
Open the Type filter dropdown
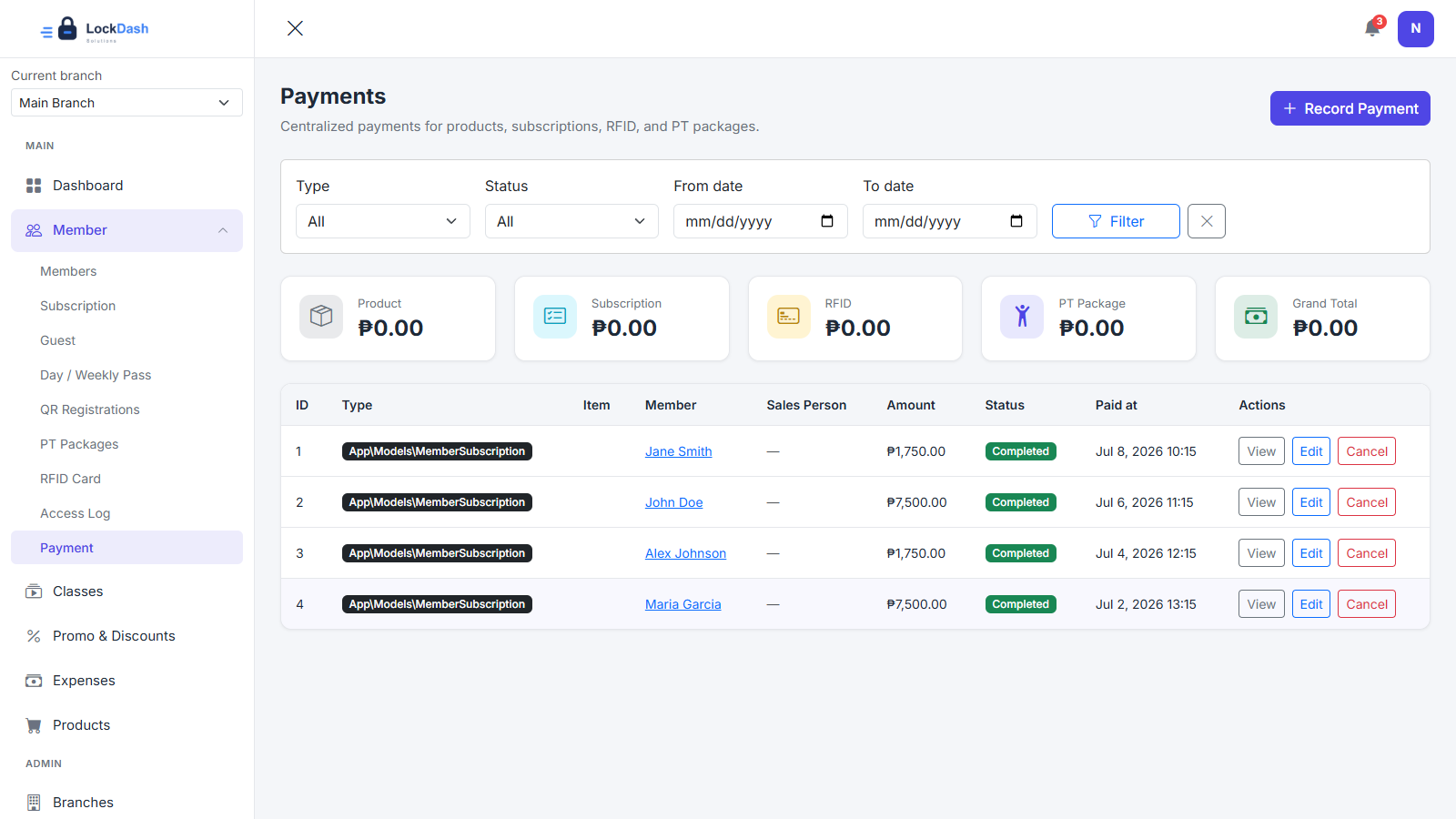pyautogui.click(x=383, y=221)
